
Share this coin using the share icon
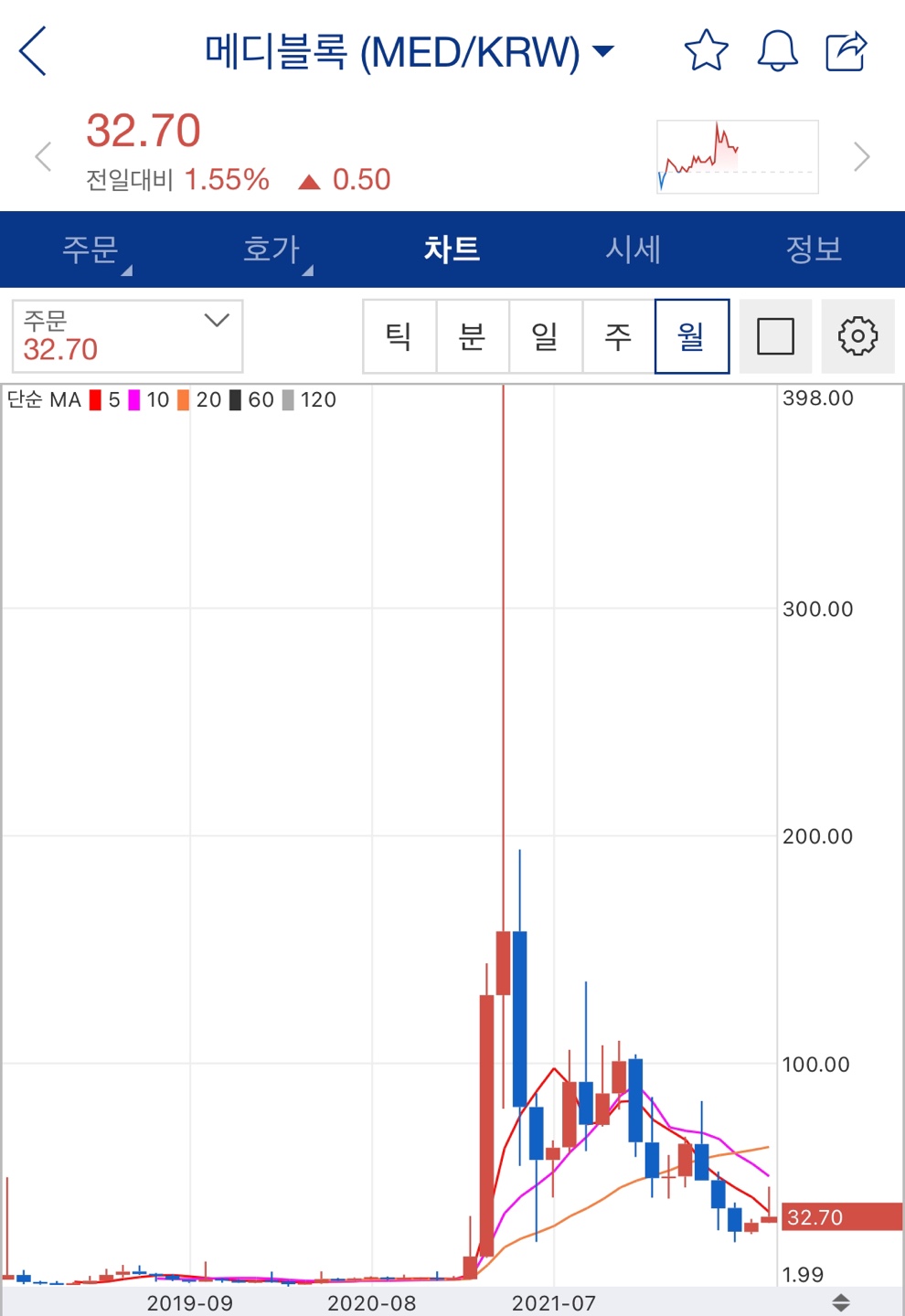tap(846, 50)
